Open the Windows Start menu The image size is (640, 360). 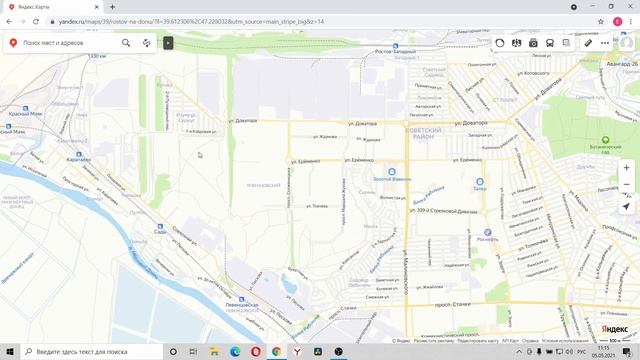[x=10, y=351]
